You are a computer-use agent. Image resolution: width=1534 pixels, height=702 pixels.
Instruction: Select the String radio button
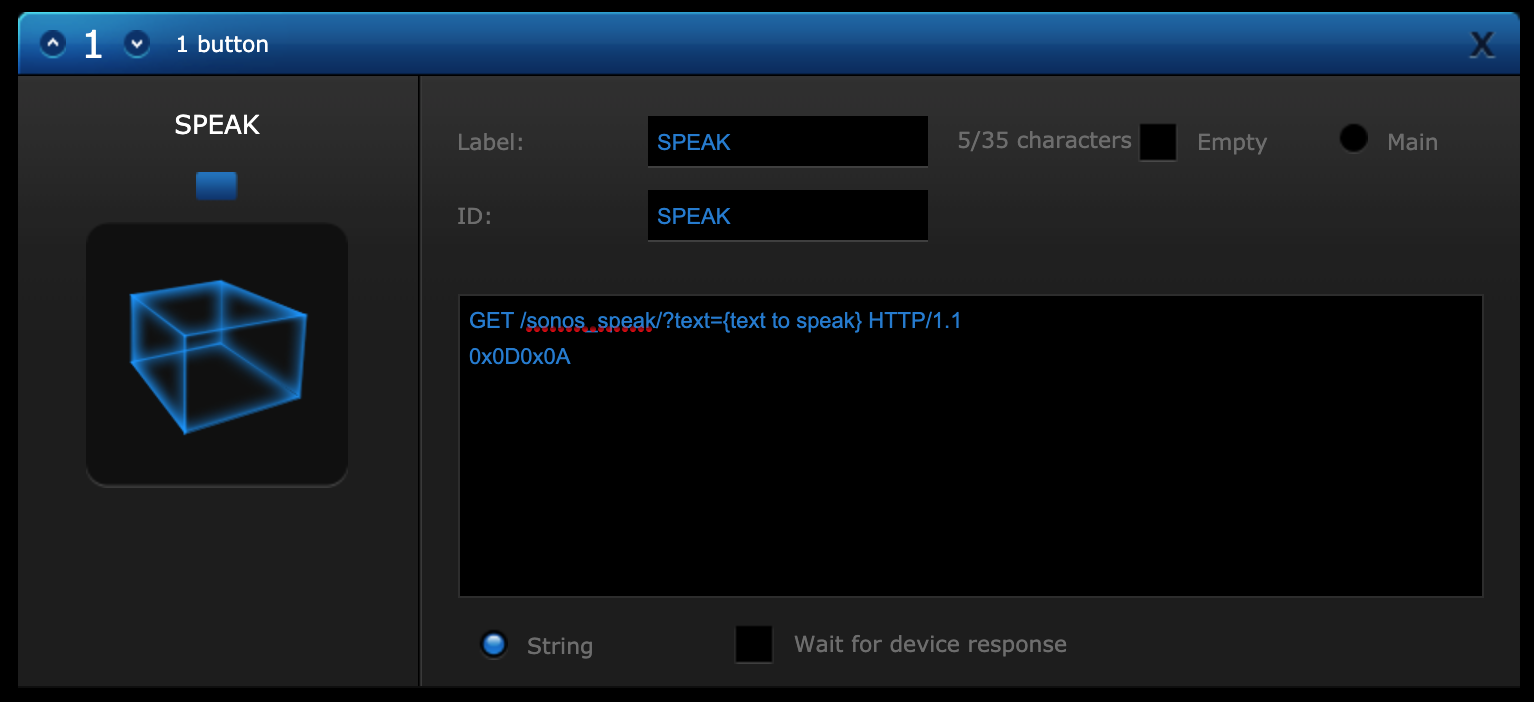(x=494, y=645)
